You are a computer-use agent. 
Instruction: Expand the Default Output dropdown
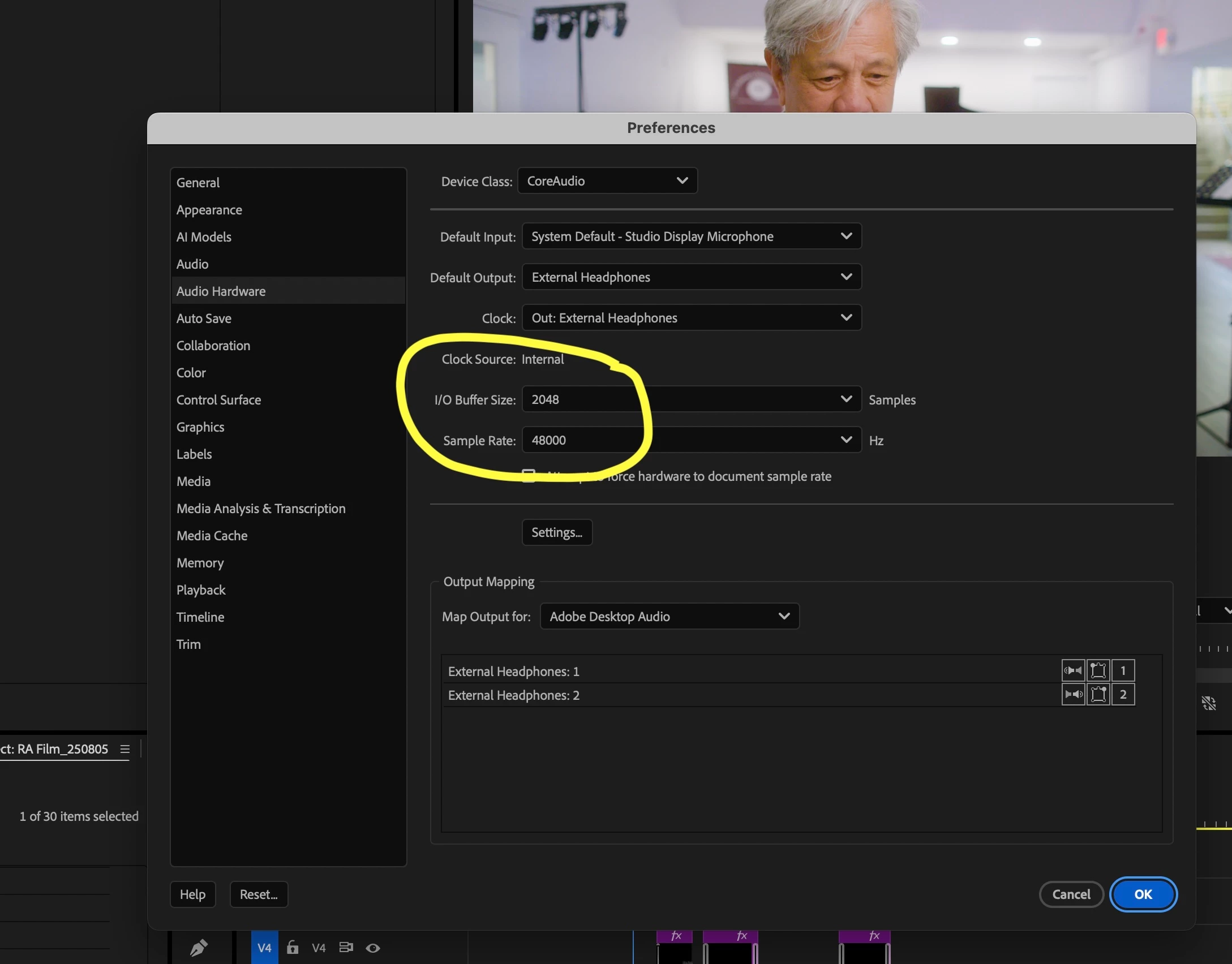tap(691, 277)
